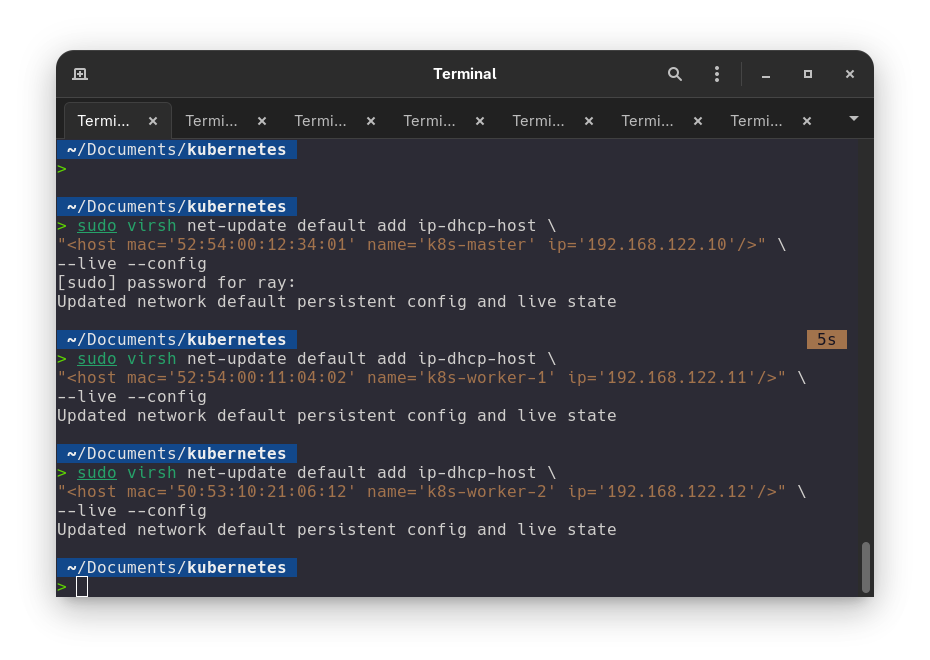Click the cursor at the bottom prompt
Screen dimensions: 930x660
[x=82, y=587]
